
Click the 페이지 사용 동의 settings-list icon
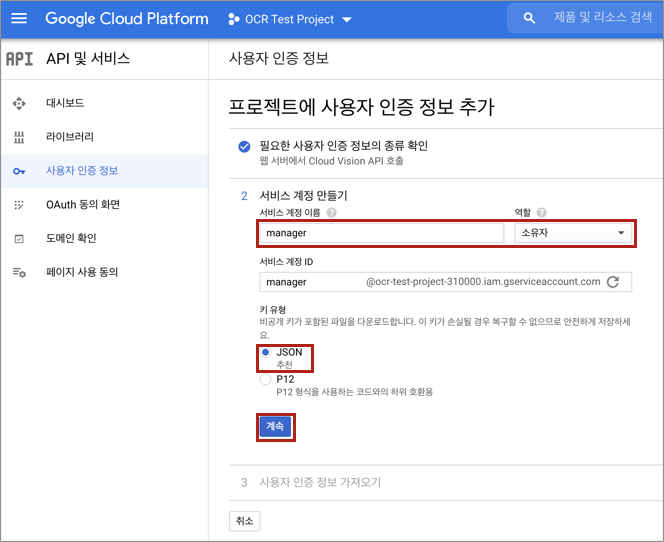point(19,272)
